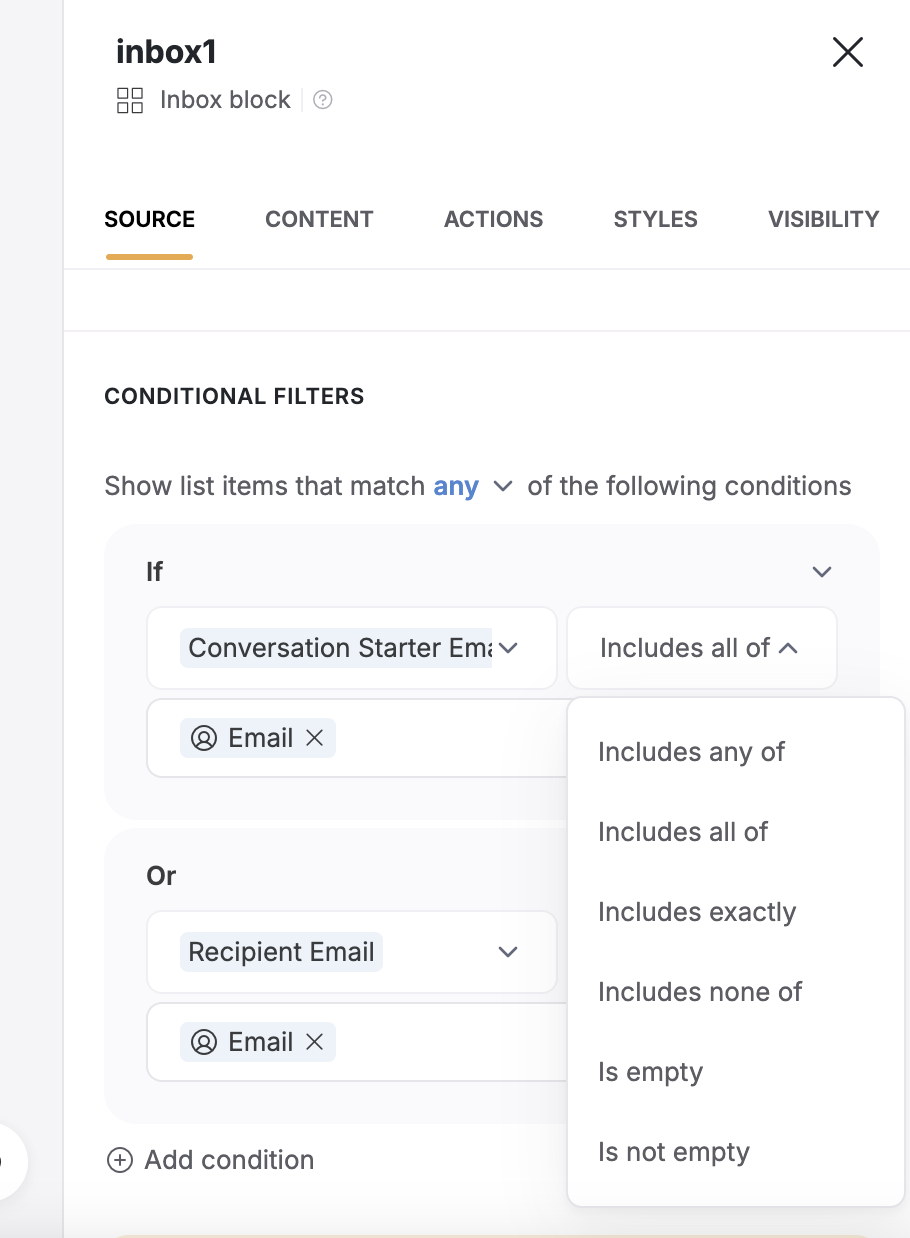Open the CONTENT tab
Viewport: 910px width, 1238px height.
319,219
